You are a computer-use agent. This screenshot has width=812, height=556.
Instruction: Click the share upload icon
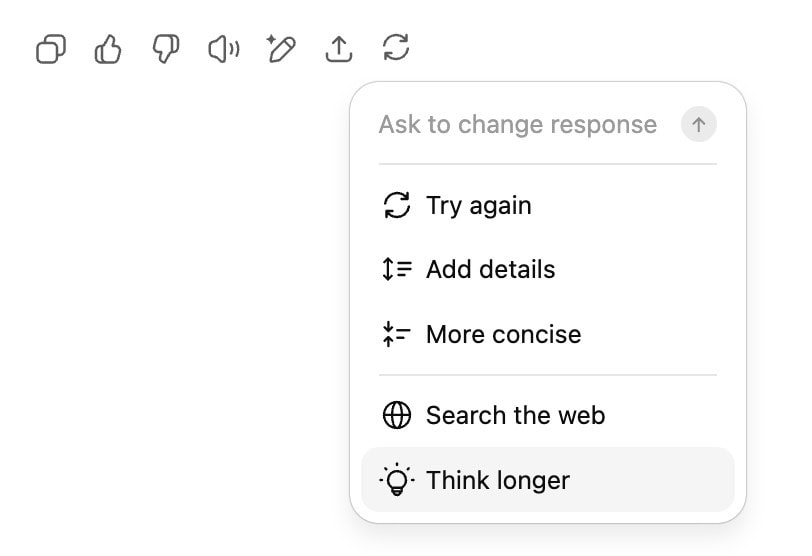click(x=339, y=48)
